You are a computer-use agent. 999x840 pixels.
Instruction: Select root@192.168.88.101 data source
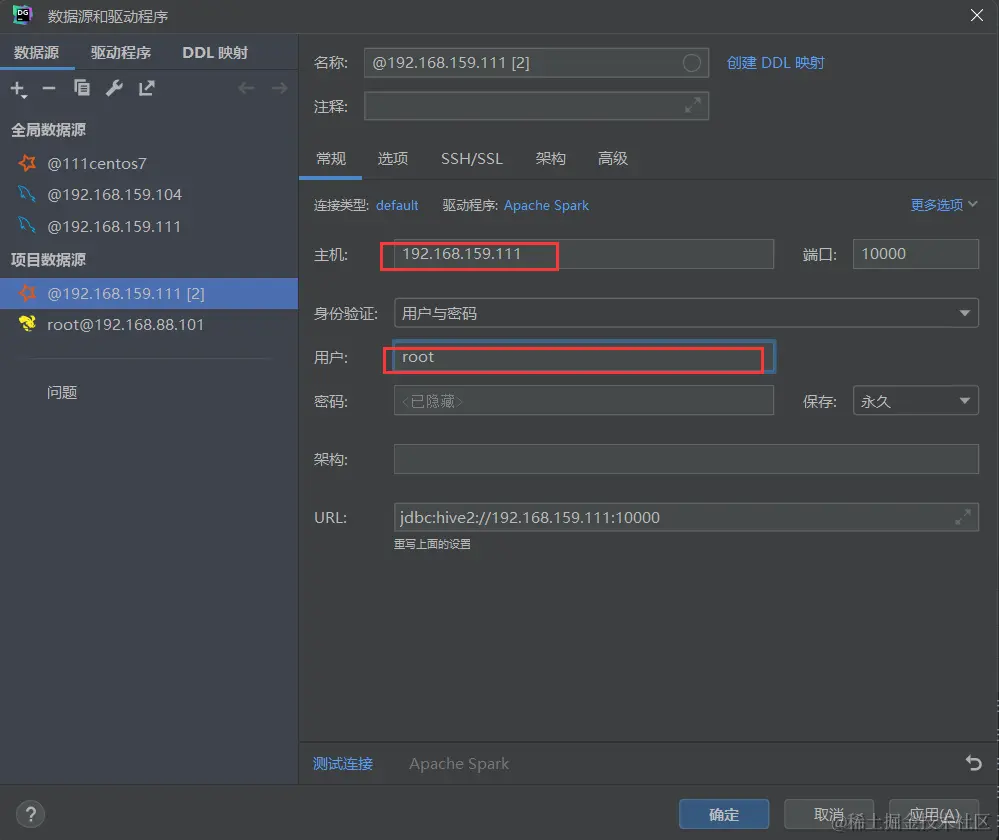click(x=149, y=324)
